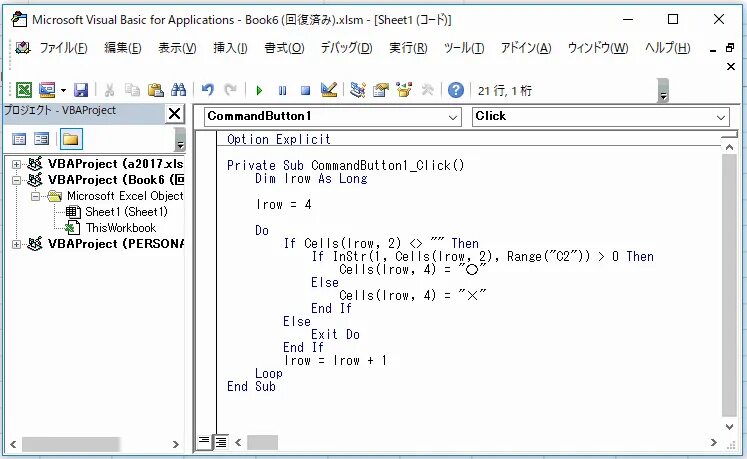
Task: Open the ヘルプ(H) menu
Action: [x=667, y=48]
